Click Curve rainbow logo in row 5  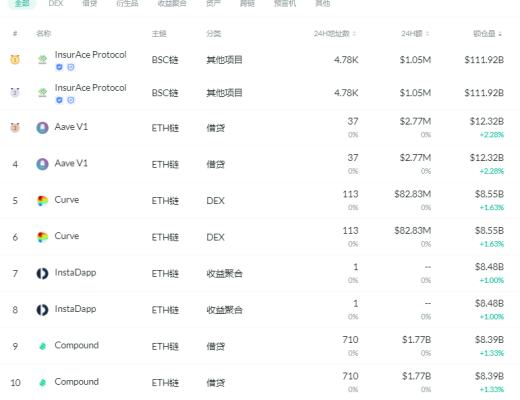[x=42, y=201]
